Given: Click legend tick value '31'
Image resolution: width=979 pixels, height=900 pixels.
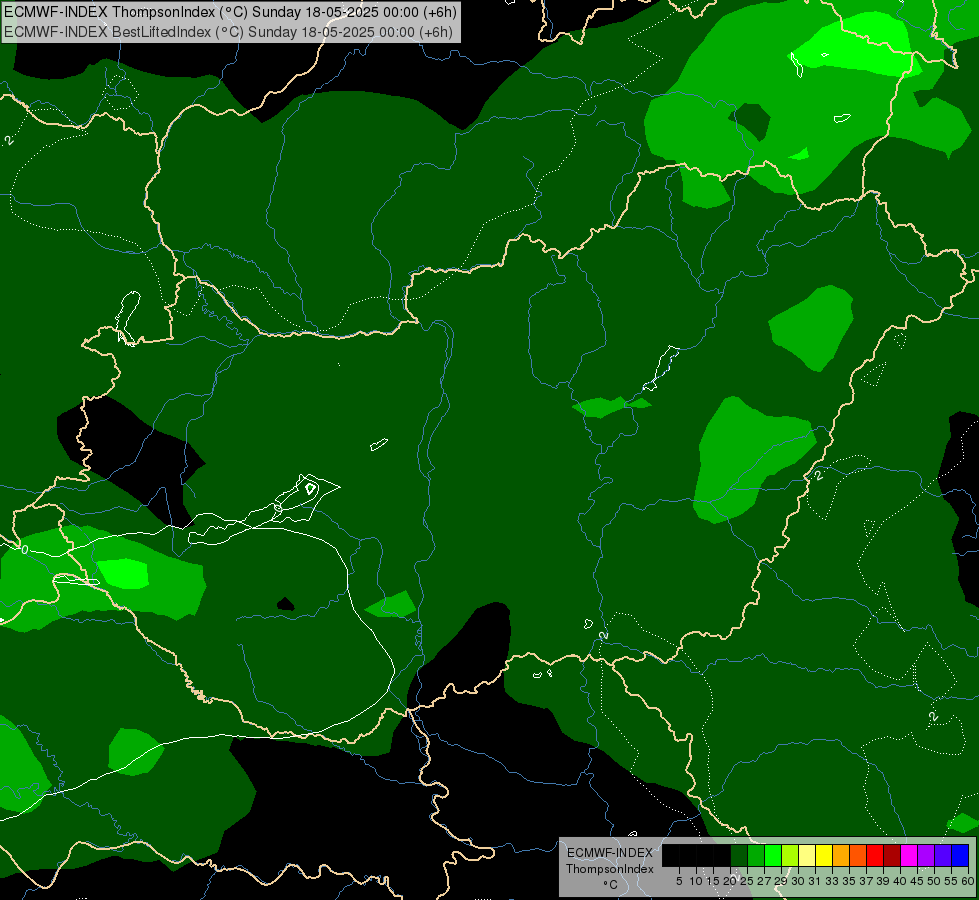Looking at the screenshot, I should click(815, 881).
